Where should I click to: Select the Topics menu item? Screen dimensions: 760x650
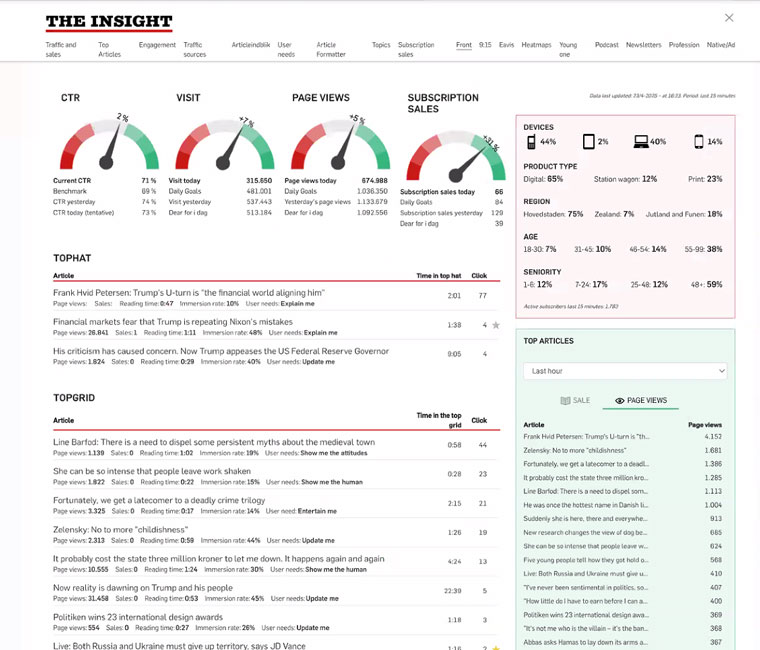click(x=381, y=45)
